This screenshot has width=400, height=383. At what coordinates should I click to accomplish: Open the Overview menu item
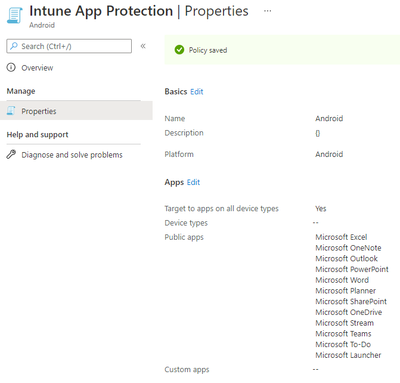(37, 68)
